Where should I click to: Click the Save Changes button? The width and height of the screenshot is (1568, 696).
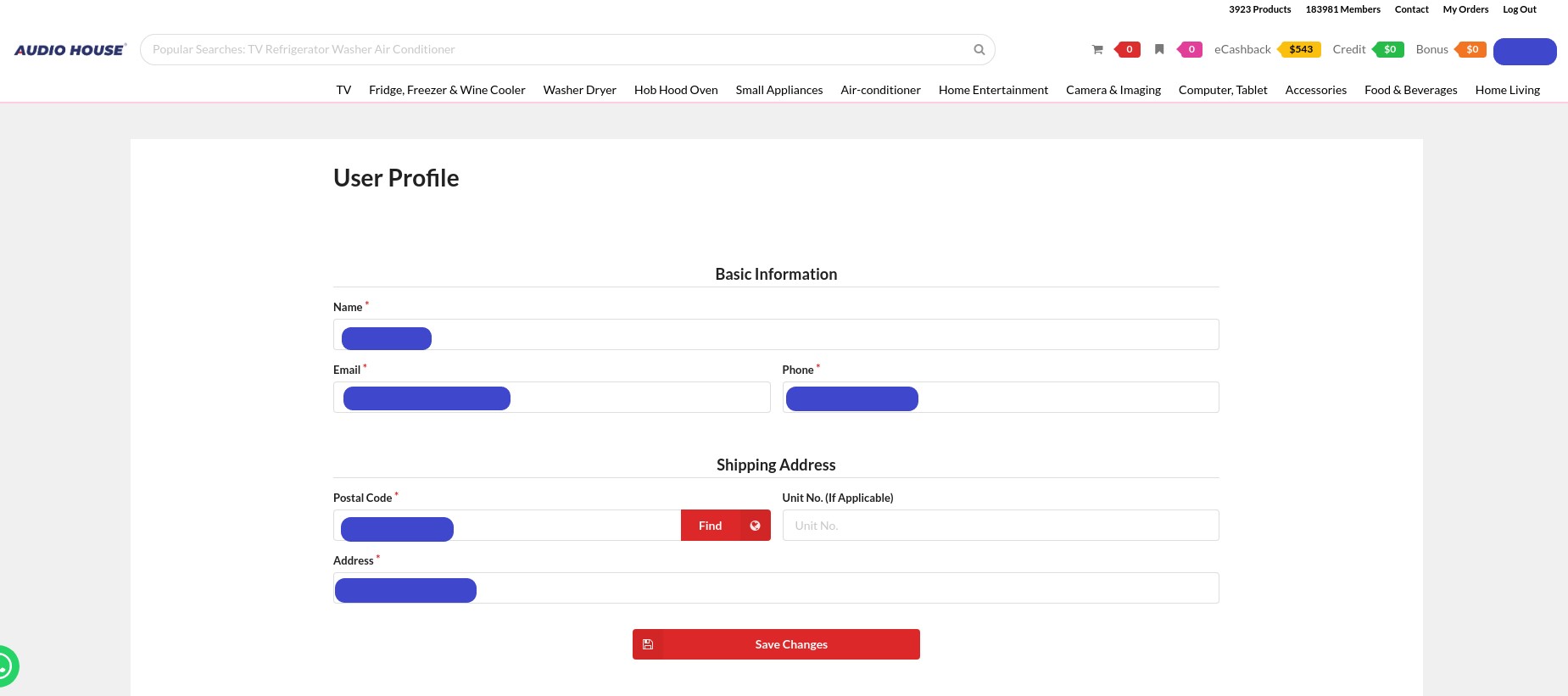(776, 644)
